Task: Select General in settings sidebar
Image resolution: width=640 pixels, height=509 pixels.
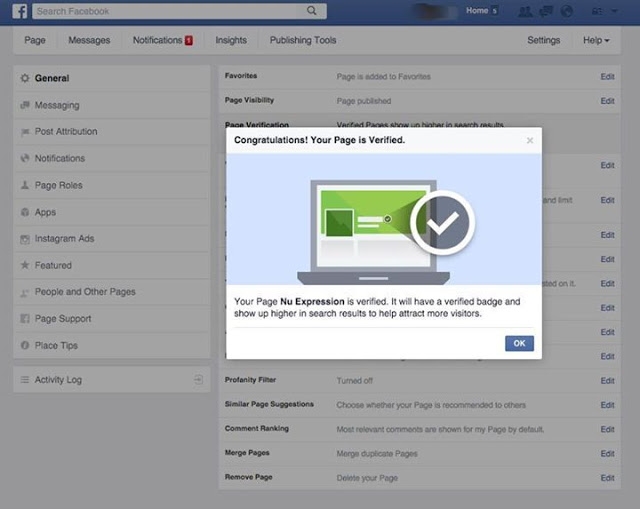Action: (x=112, y=78)
